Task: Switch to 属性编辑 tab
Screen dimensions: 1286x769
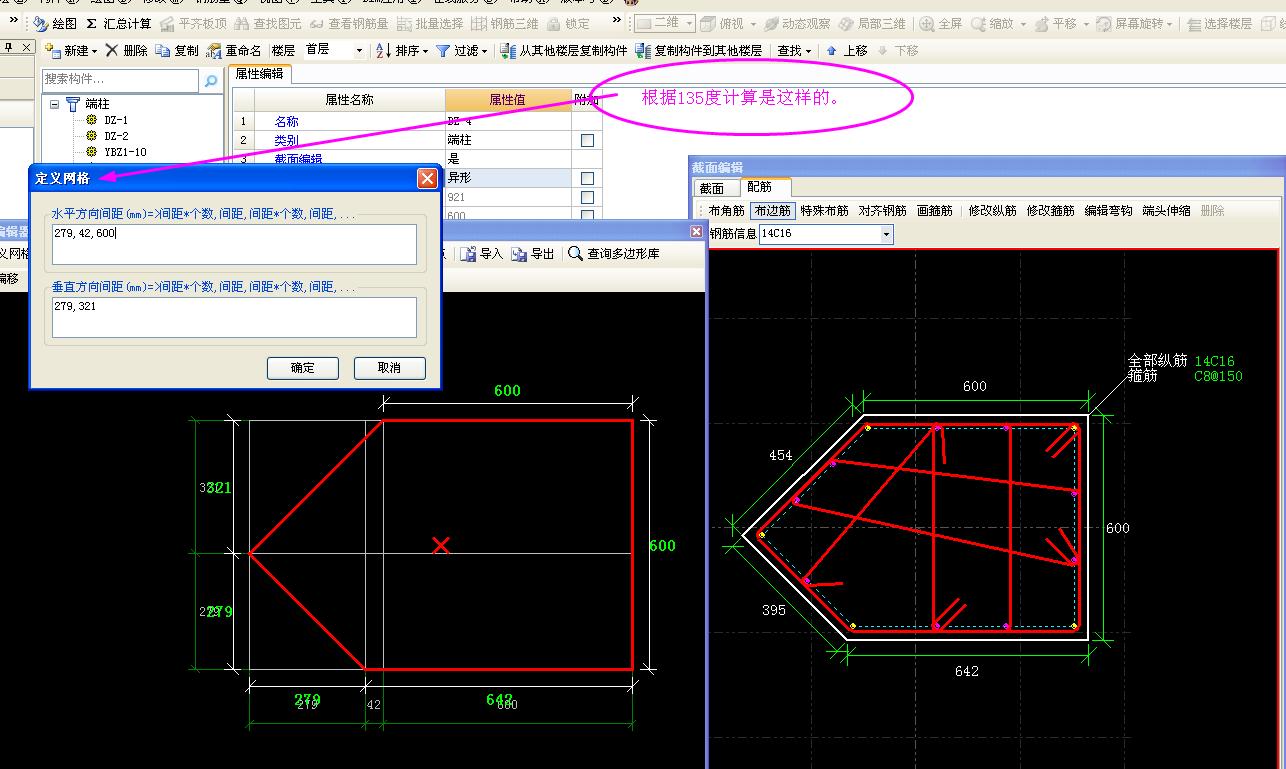Action: pos(259,73)
